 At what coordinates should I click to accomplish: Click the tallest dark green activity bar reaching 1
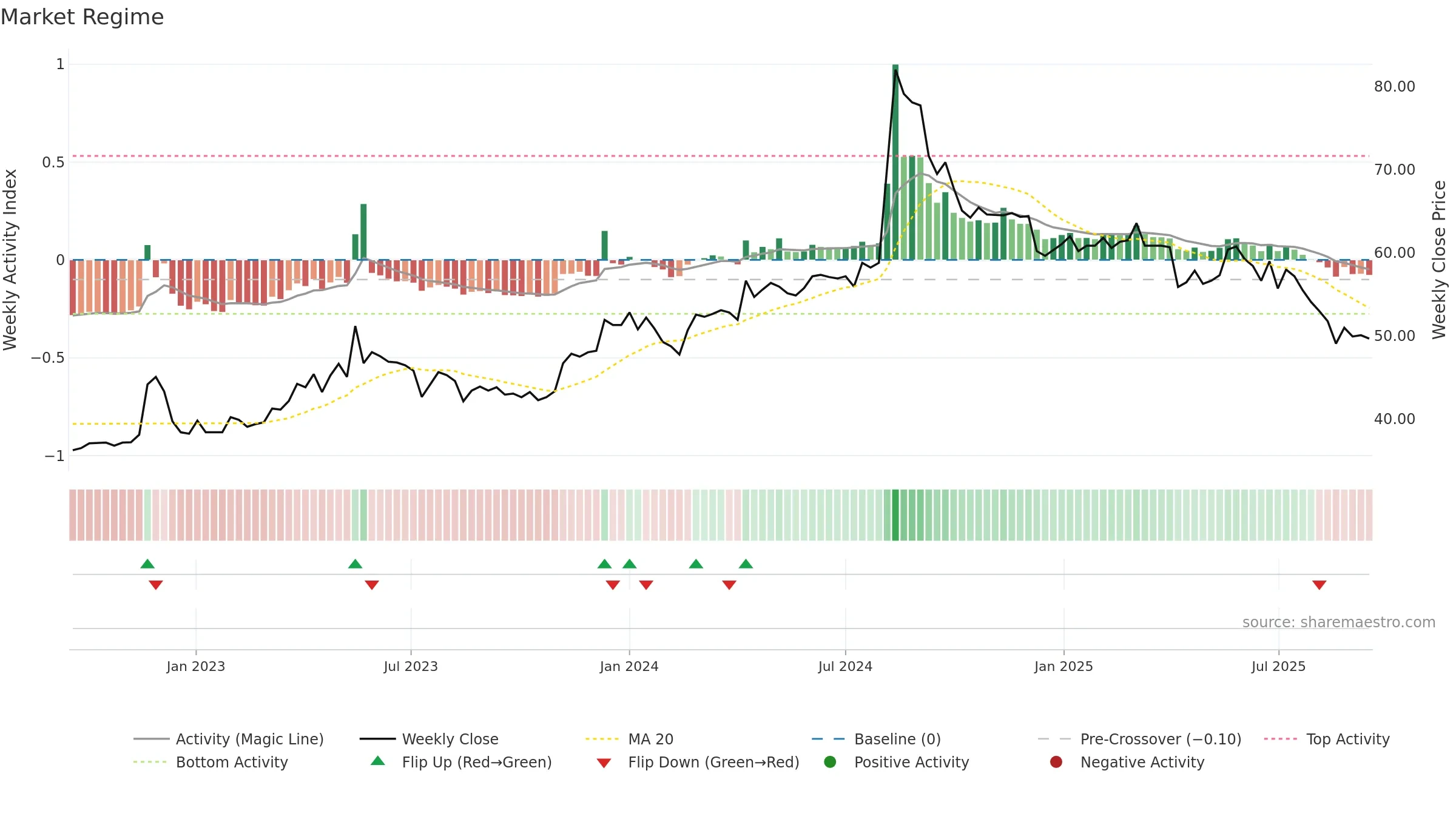[895, 162]
